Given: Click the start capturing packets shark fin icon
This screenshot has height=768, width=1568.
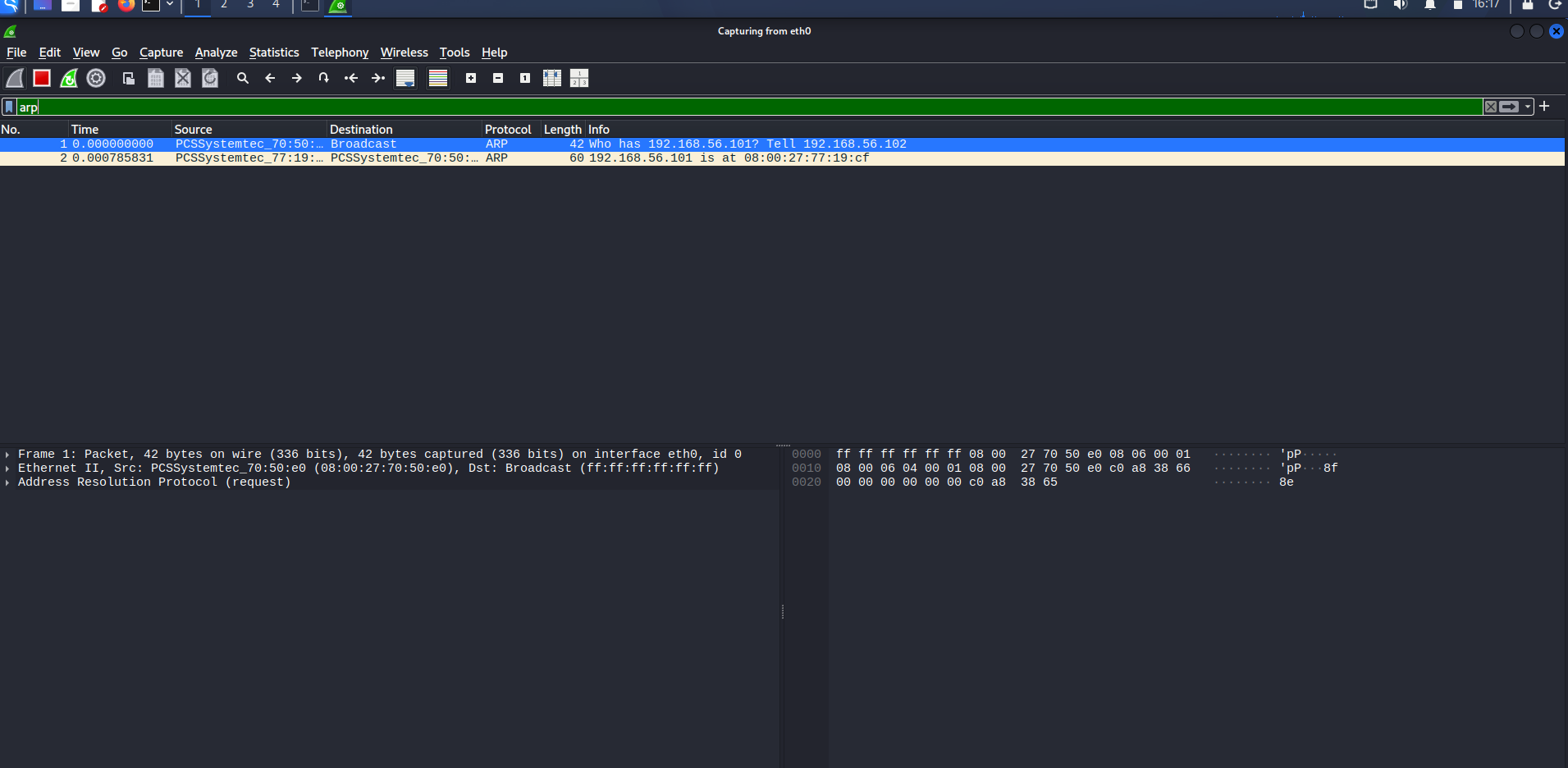Looking at the screenshot, I should tap(15, 78).
